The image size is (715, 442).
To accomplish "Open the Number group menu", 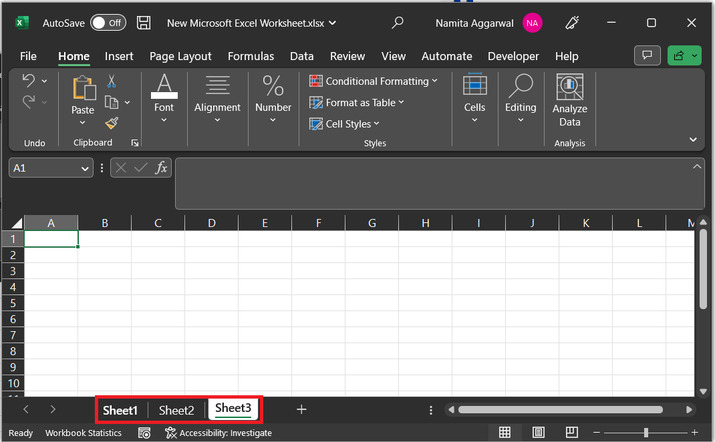I will coord(273,98).
